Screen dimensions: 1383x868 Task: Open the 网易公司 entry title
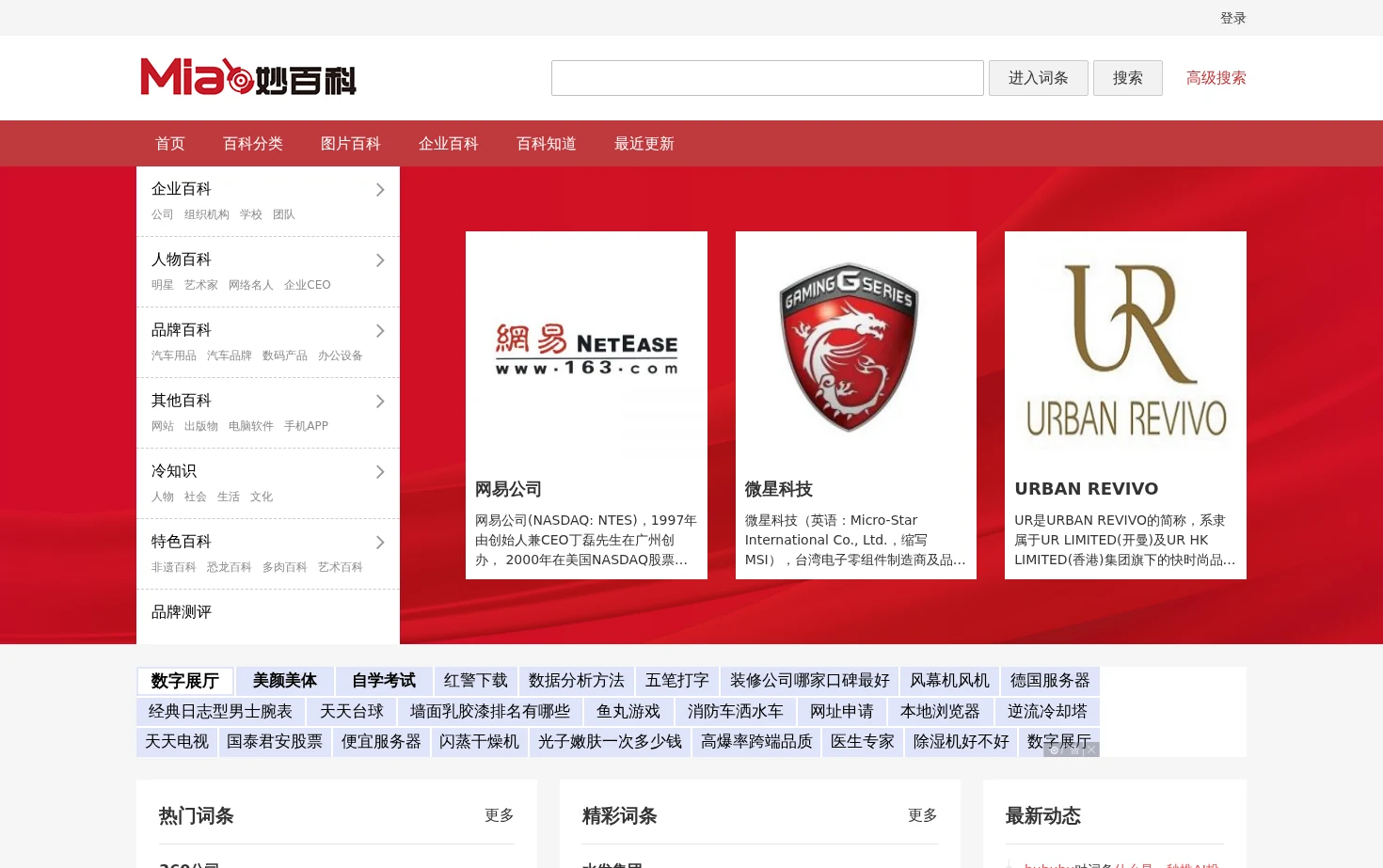[508, 489]
